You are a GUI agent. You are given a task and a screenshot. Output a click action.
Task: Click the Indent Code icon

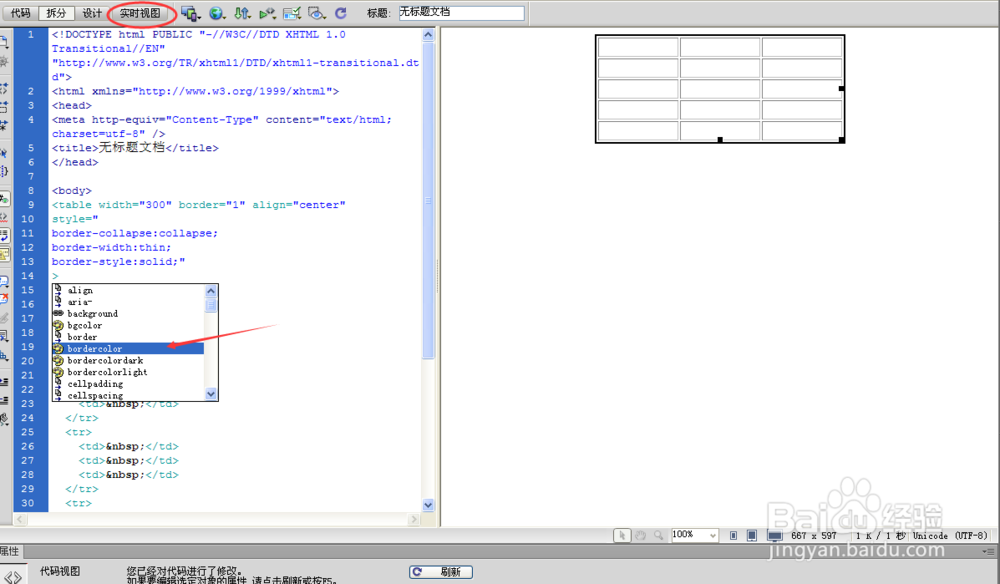point(4,381)
